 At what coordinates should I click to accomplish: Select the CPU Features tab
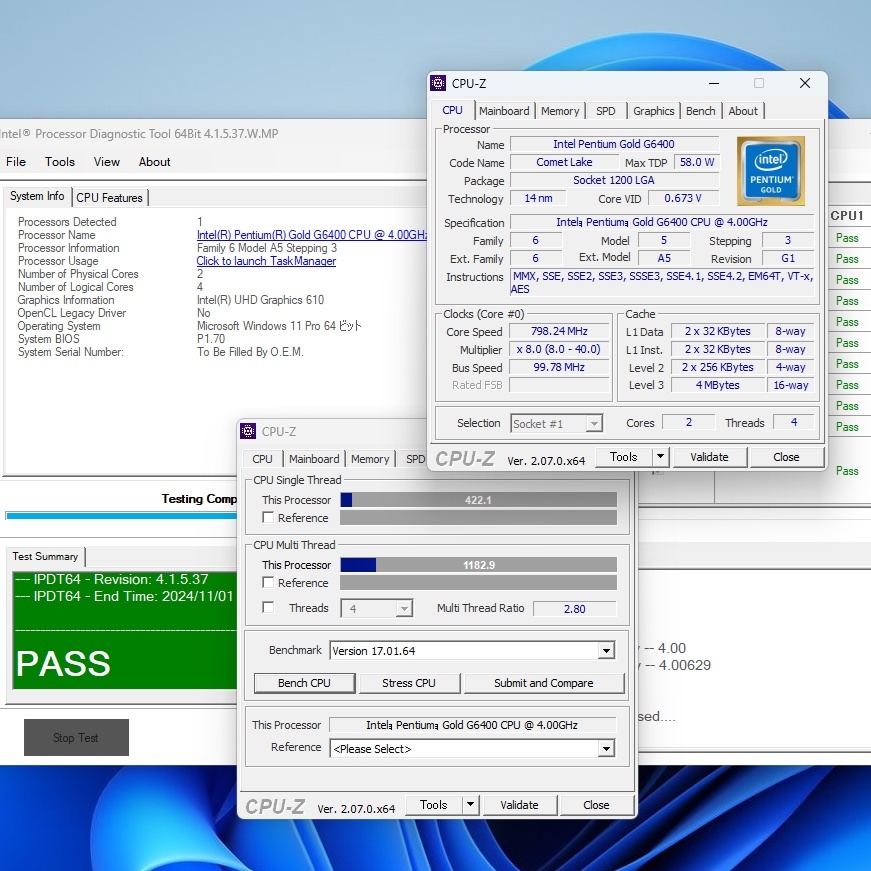pyautogui.click(x=110, y=198)
